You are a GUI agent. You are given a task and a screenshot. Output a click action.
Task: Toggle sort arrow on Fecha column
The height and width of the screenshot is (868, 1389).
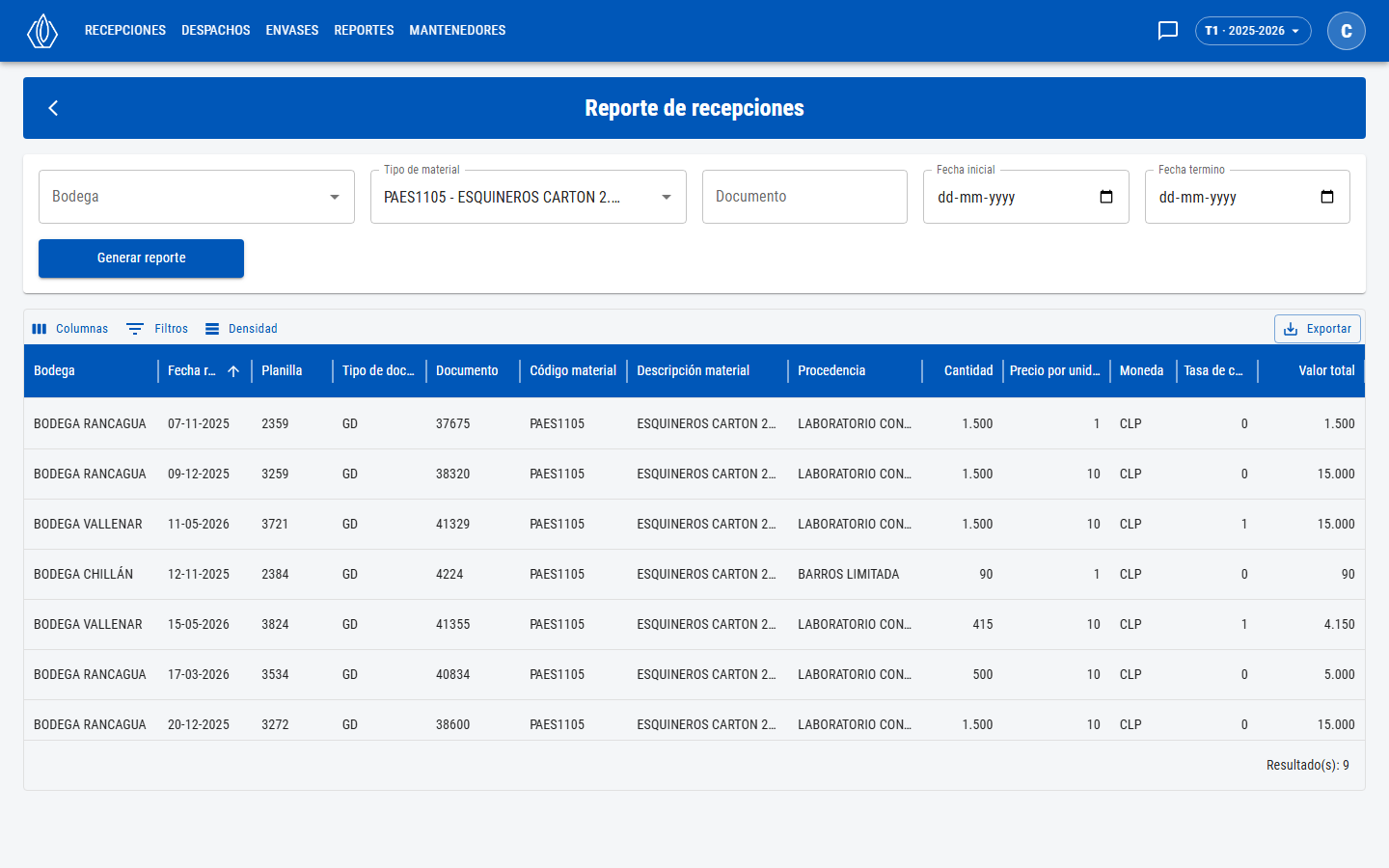pos(233,371)
